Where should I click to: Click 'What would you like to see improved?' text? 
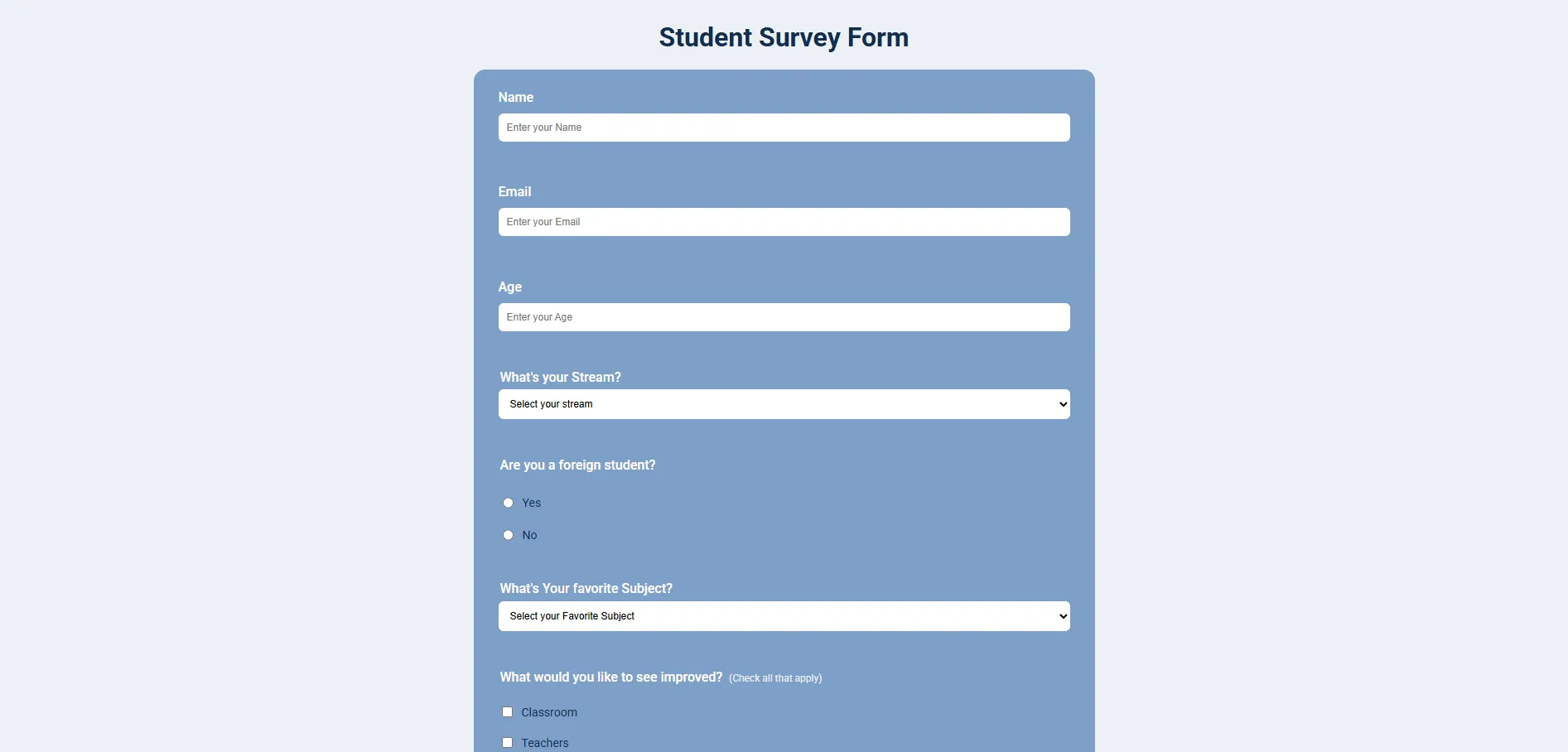611,677
